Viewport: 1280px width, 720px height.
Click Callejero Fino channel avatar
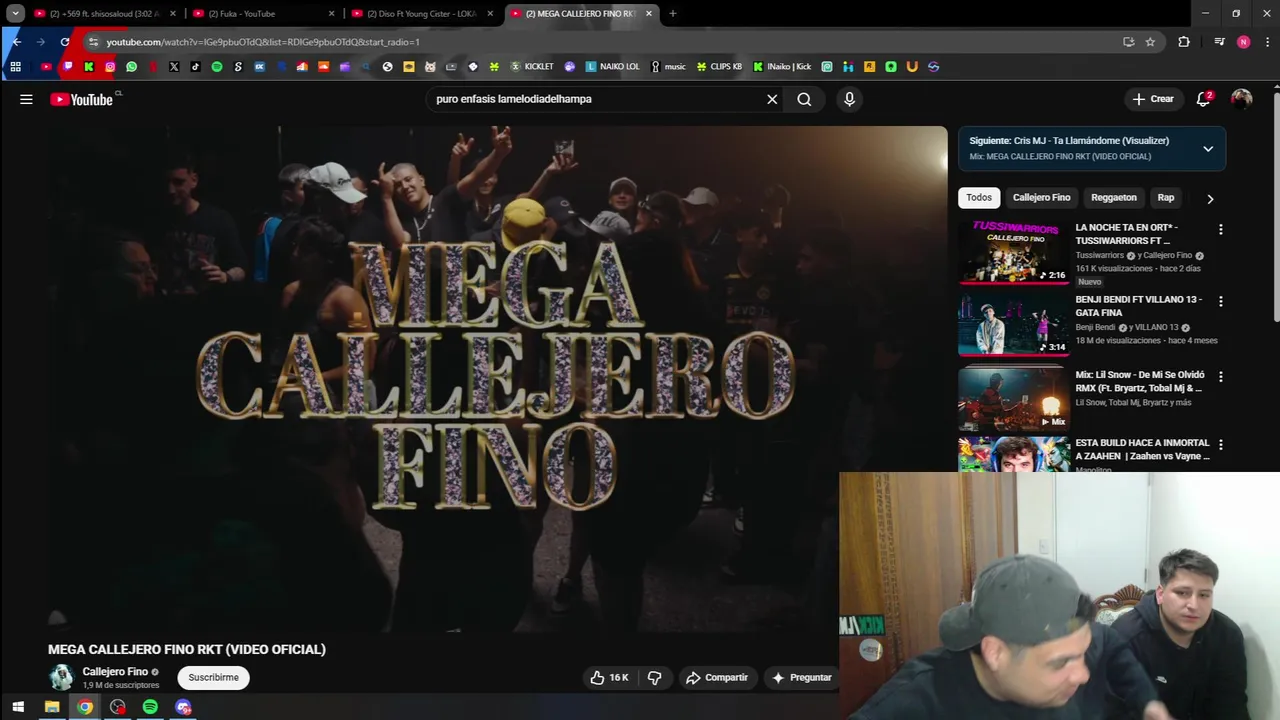[62, 678]
